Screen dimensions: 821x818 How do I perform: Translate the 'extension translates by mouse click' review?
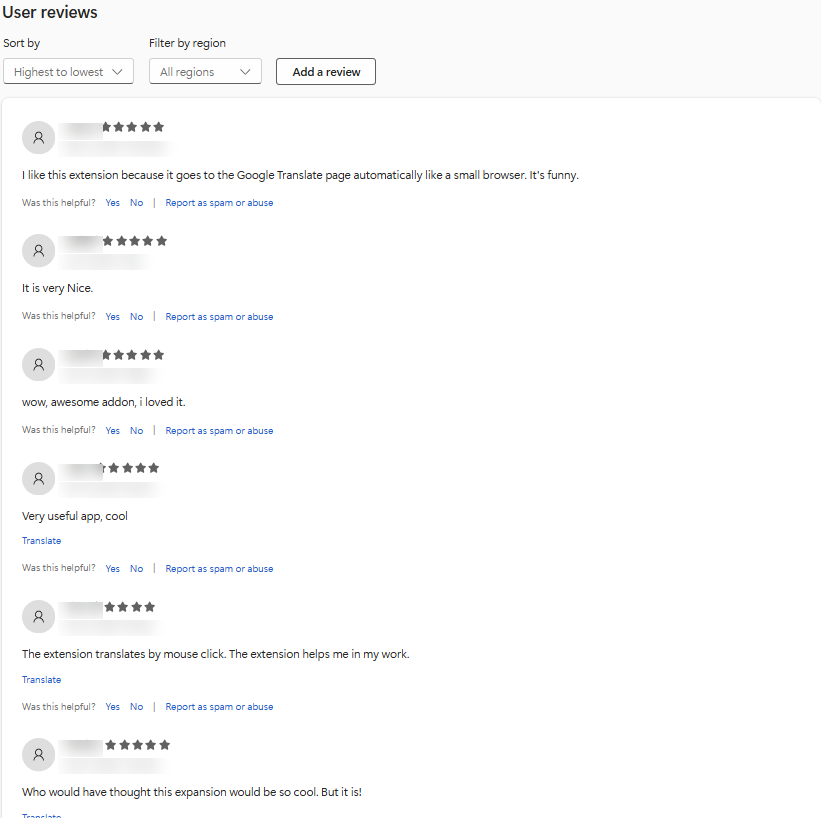tap(41, 679)
